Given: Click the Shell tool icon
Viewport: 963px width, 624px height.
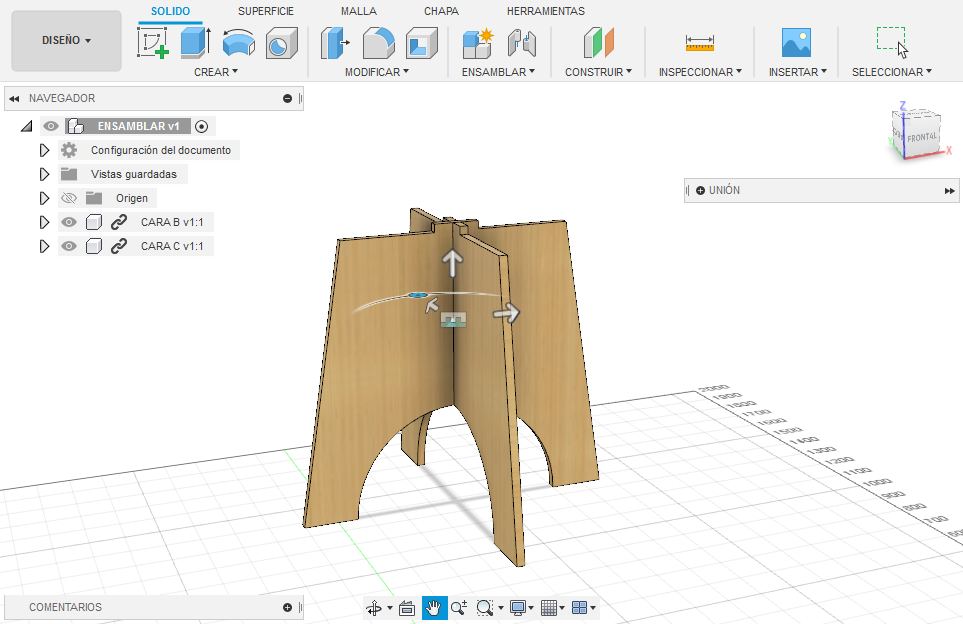Looking at the screenshot, I should click(x=421, y=43).
